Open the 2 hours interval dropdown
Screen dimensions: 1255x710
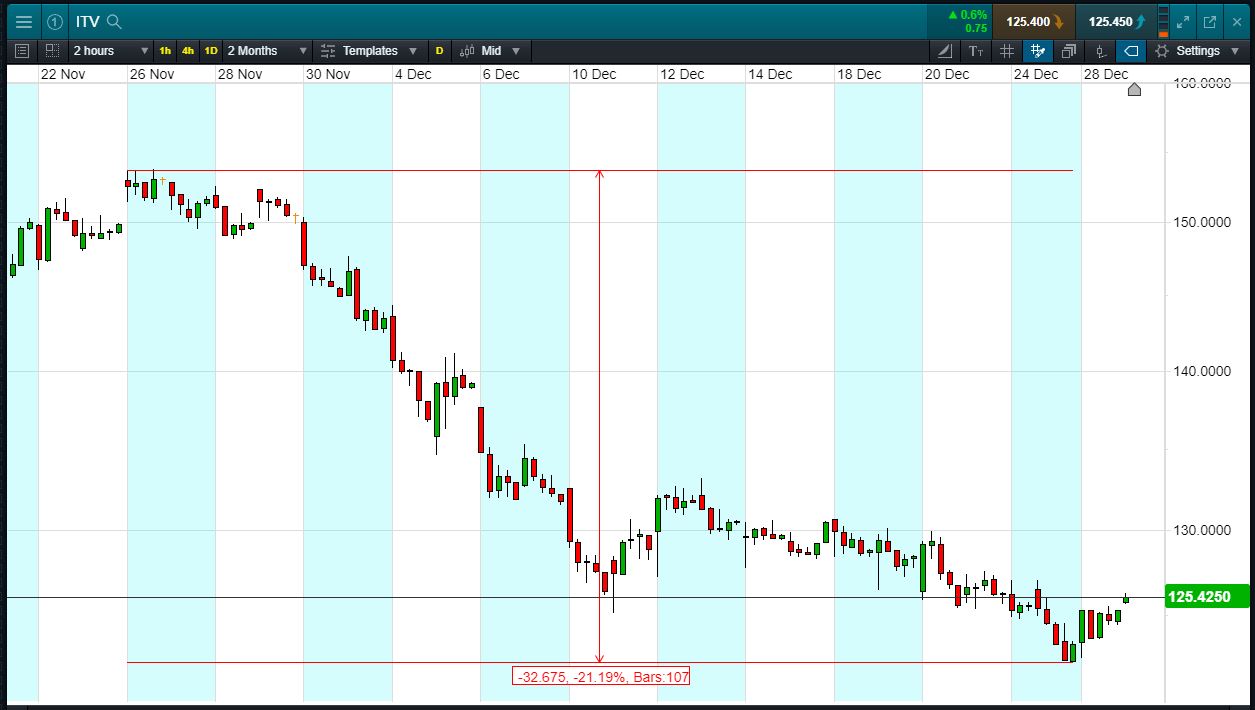(x=111, y=50)
